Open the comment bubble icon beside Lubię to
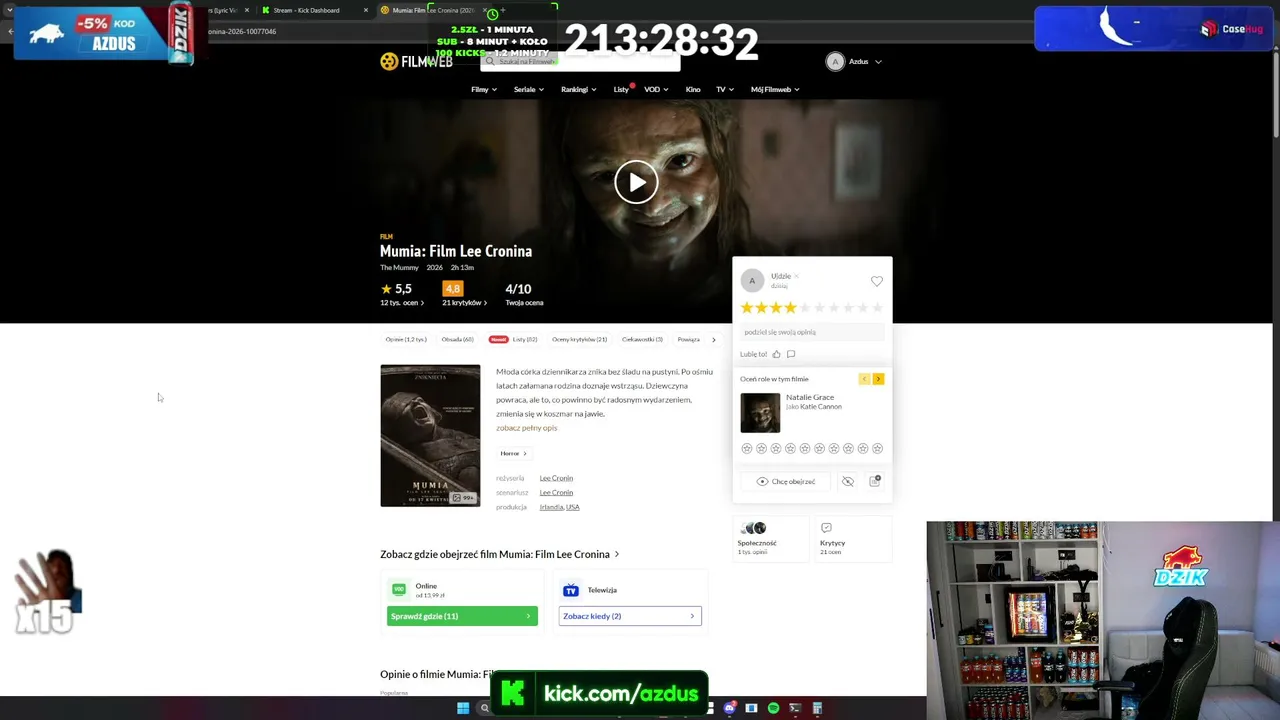 pos(791,354)
